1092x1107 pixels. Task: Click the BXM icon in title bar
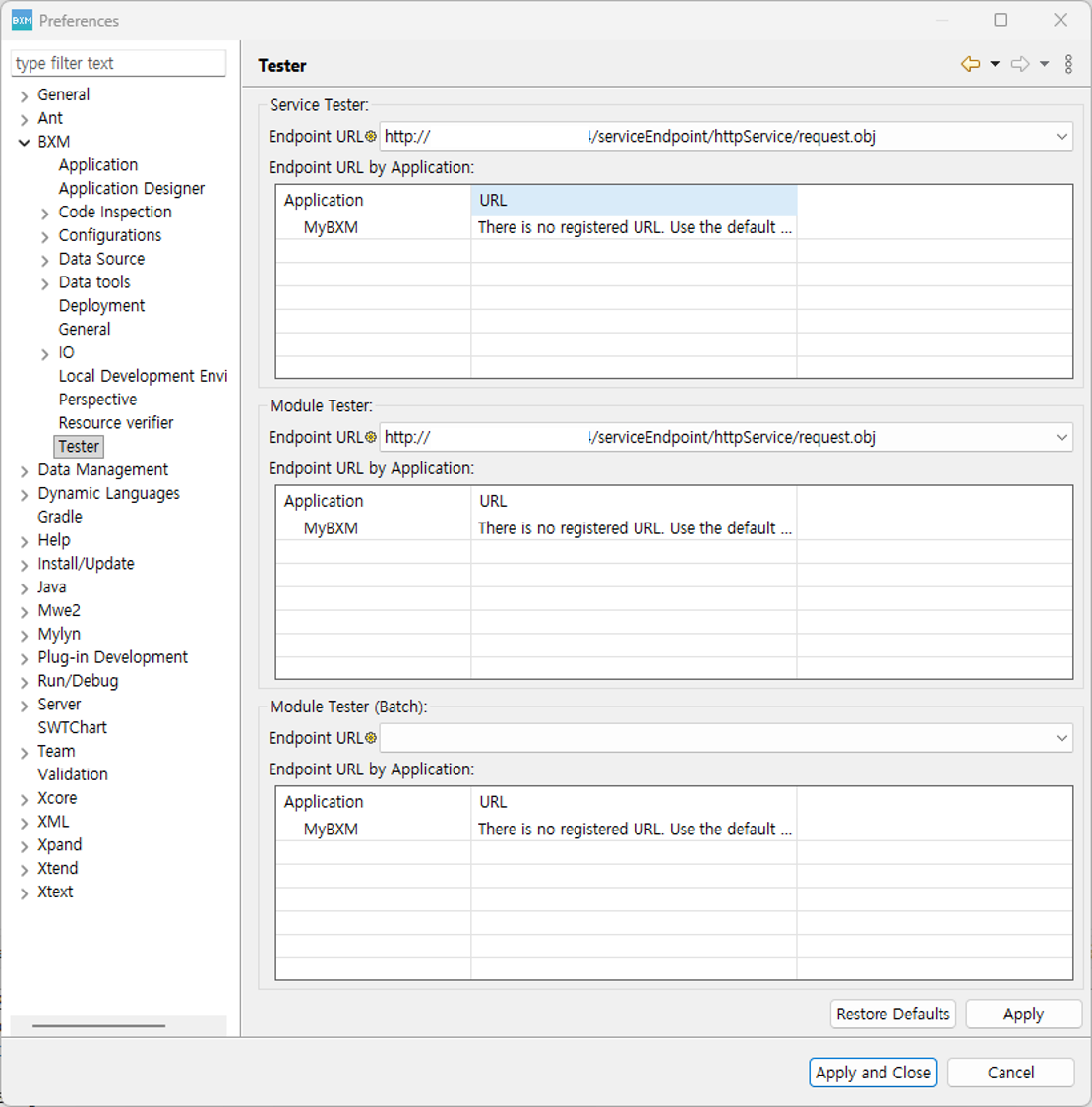[x=21, y=20]
